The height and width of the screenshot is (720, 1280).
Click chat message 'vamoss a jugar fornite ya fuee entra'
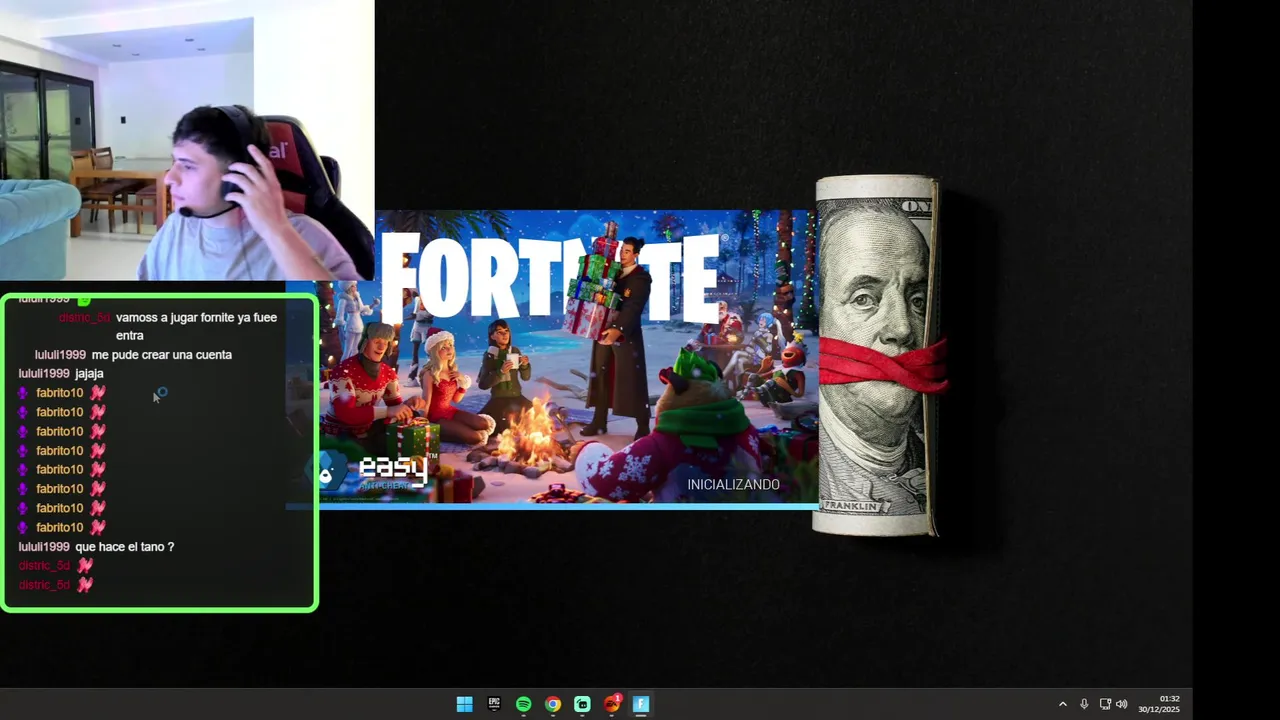(196, 326)
